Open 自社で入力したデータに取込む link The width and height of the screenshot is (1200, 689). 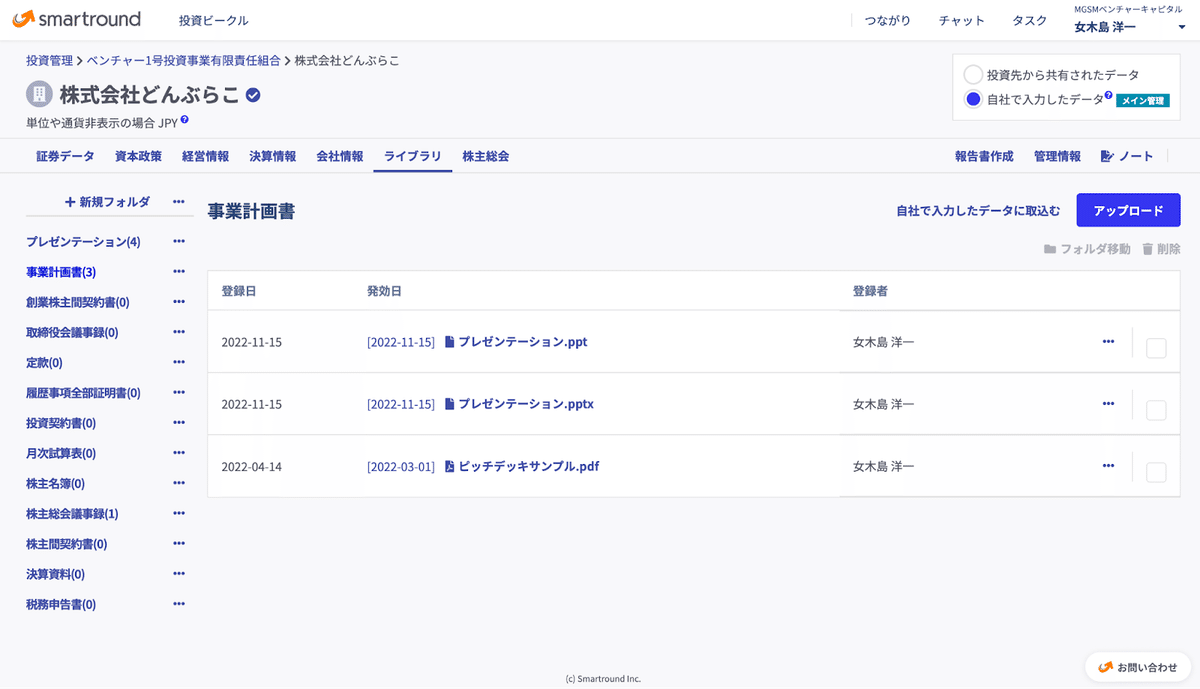tap(977, 211)
